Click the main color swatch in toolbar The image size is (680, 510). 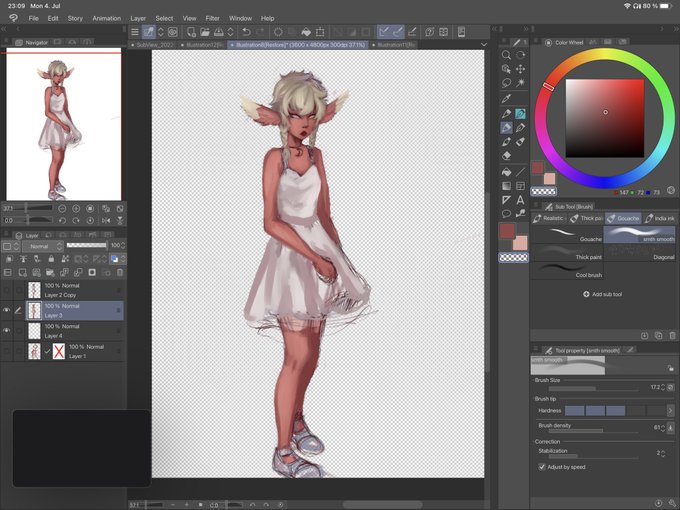(x=508, y=231)
